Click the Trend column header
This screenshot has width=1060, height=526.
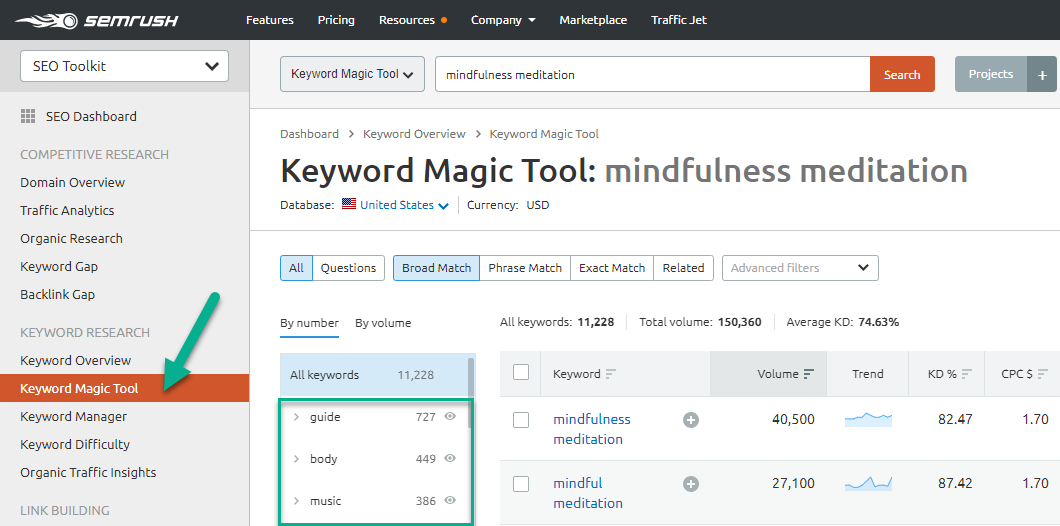(x=867, y=374)
